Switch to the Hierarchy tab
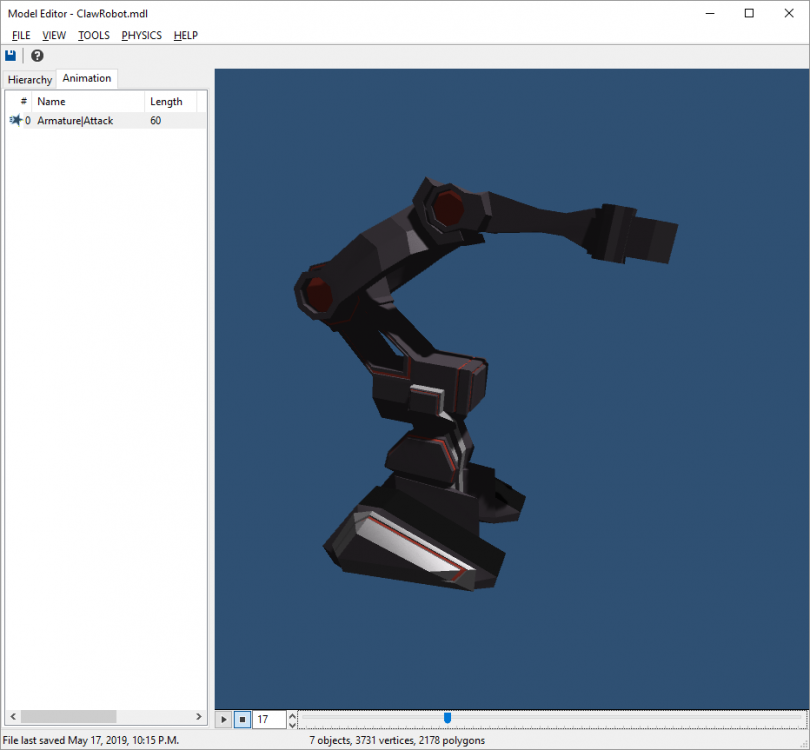Image resolution: width=810 pixels, height=750 pixels. click(x=30, y=80)
